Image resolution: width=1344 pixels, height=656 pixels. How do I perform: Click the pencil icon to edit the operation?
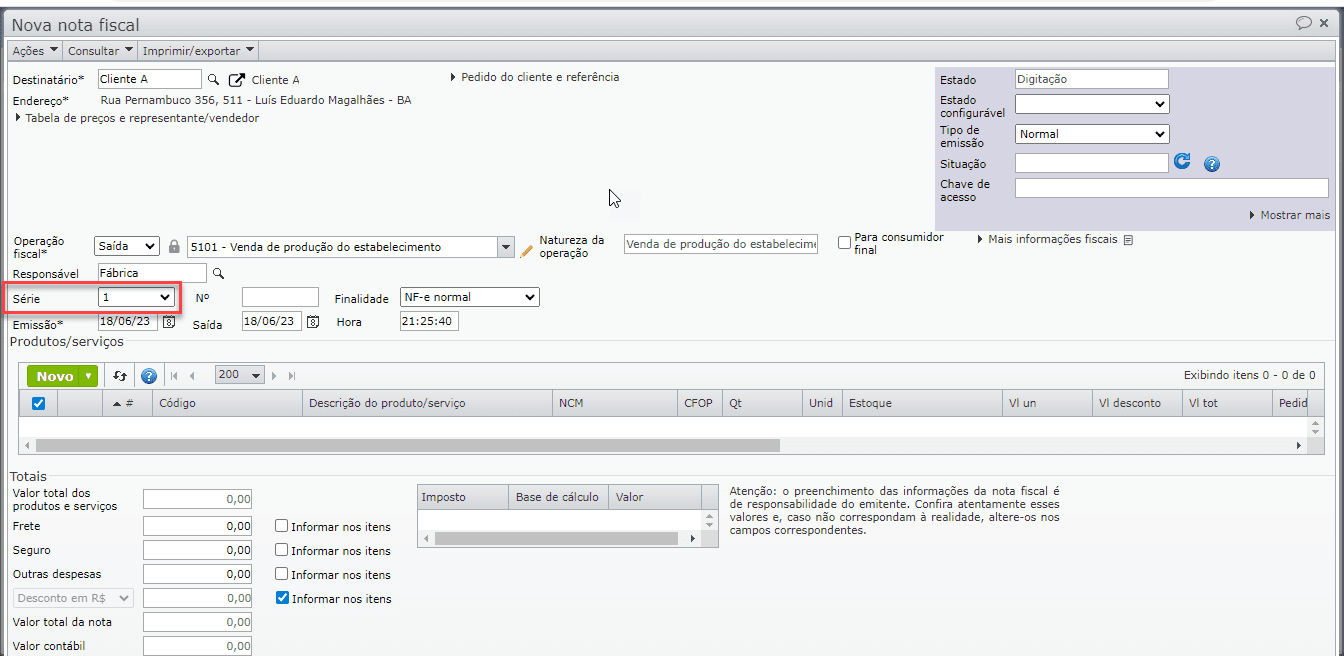click(527, 251)
